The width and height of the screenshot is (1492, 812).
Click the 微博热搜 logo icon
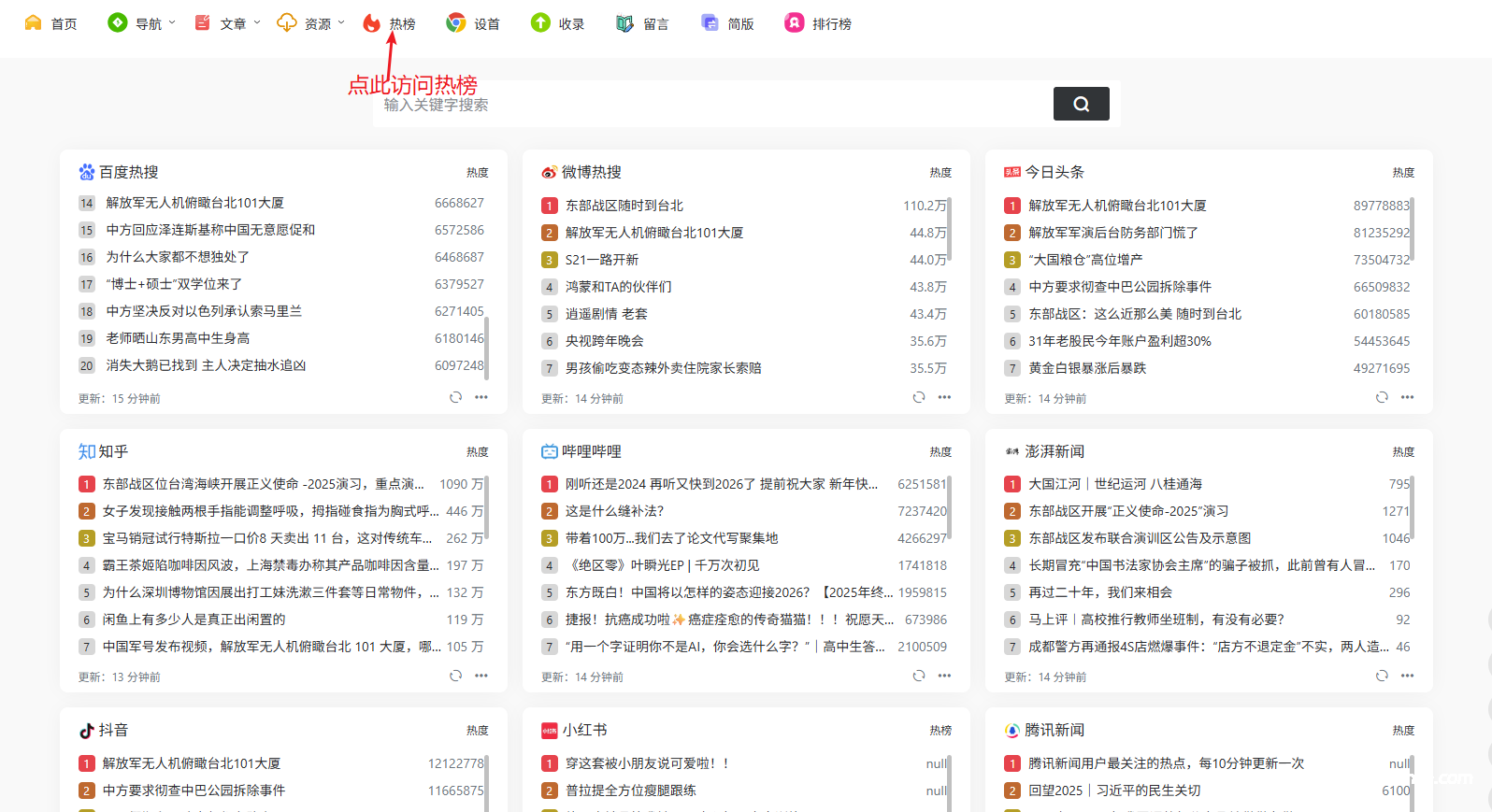550,172
